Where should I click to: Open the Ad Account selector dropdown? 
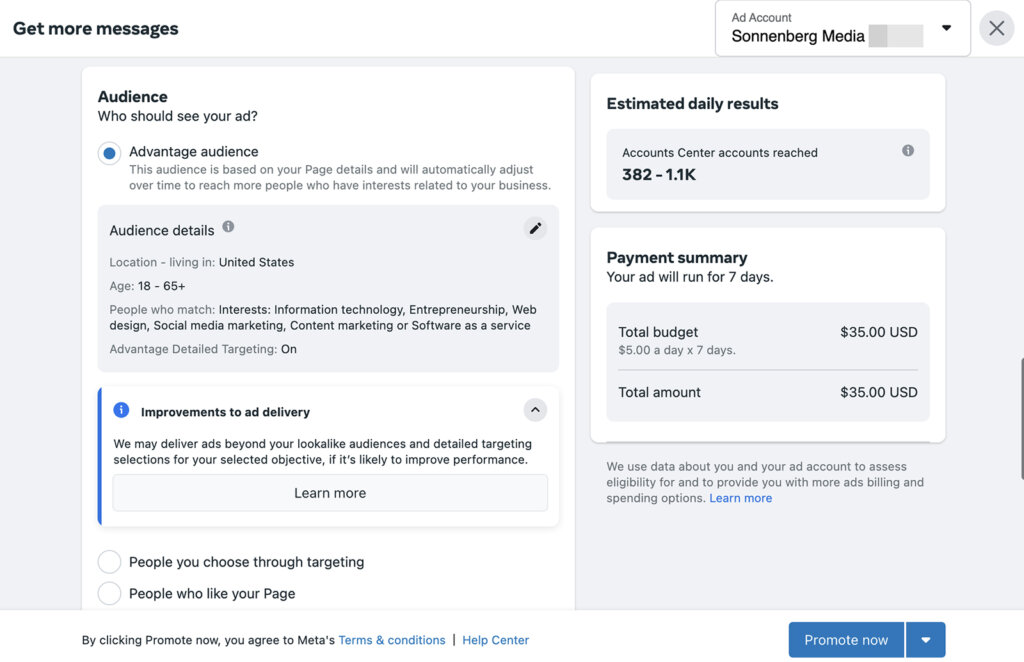coord(946,28)
